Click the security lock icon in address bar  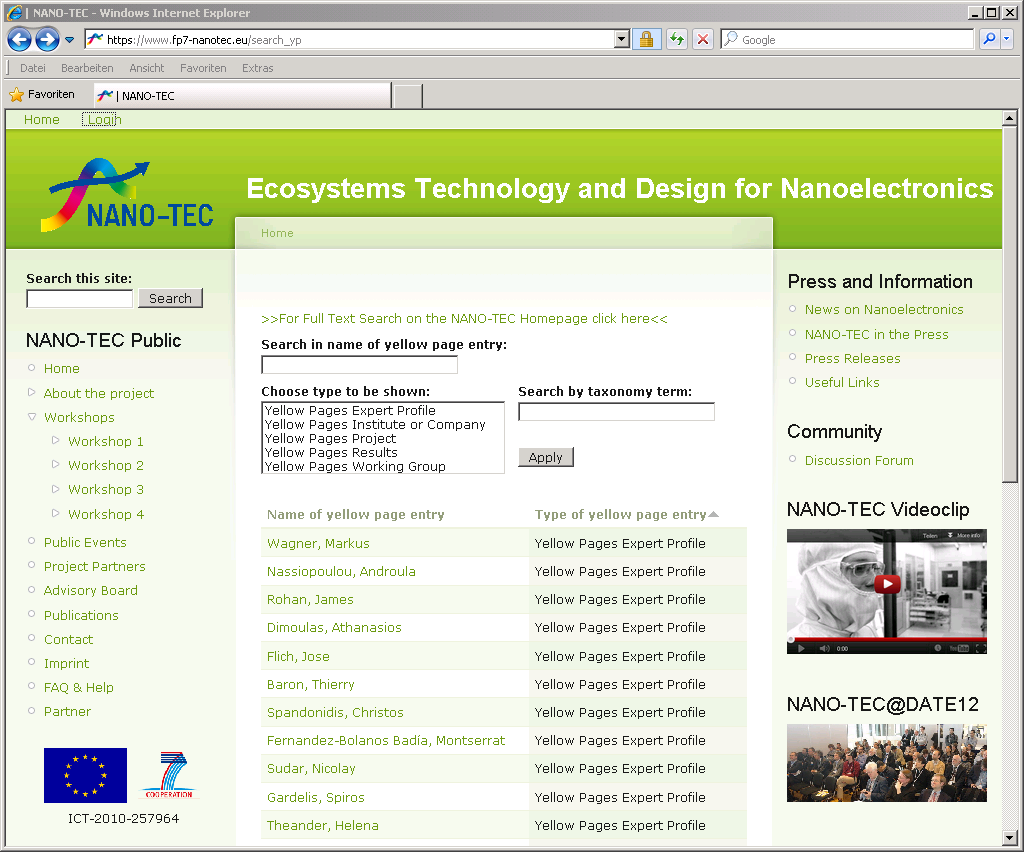click(646, 40)
